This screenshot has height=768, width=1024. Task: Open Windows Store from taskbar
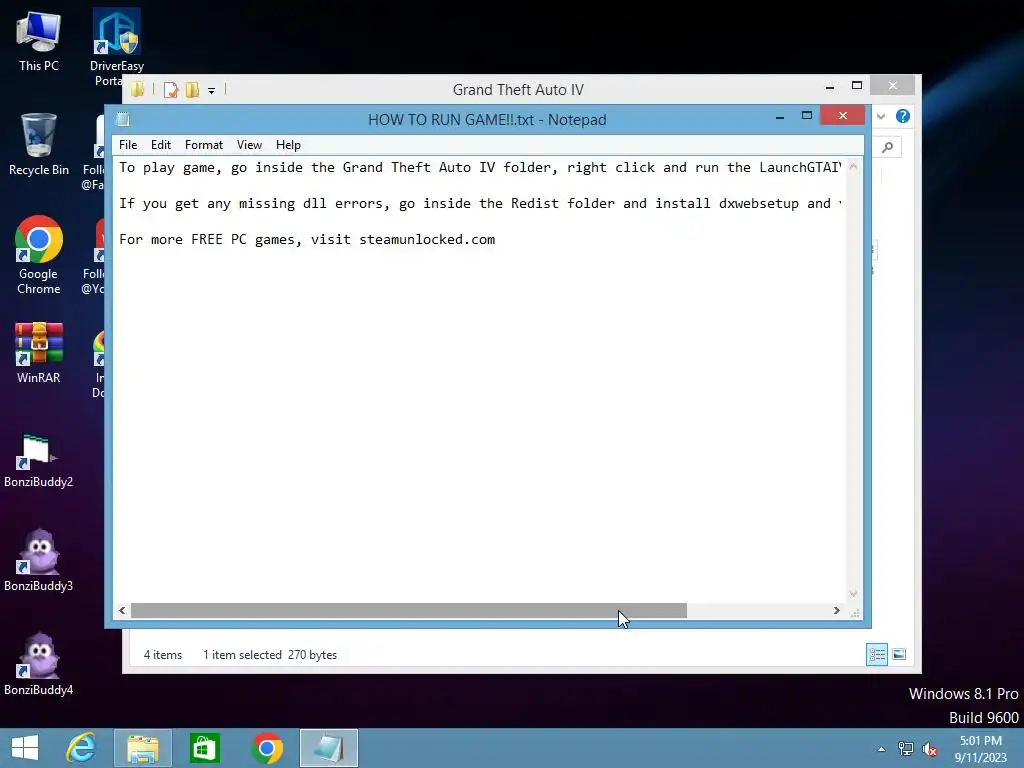coord(204,748)
